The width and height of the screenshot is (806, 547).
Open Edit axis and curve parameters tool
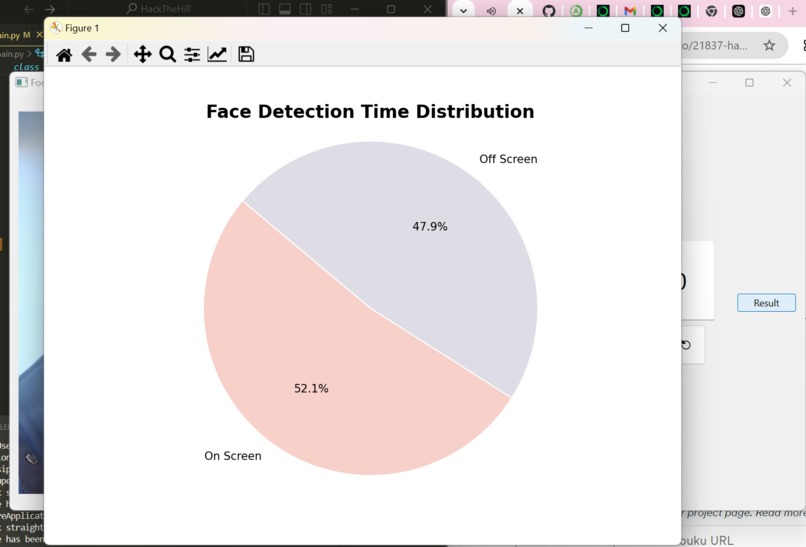click(x=217, y=54)
